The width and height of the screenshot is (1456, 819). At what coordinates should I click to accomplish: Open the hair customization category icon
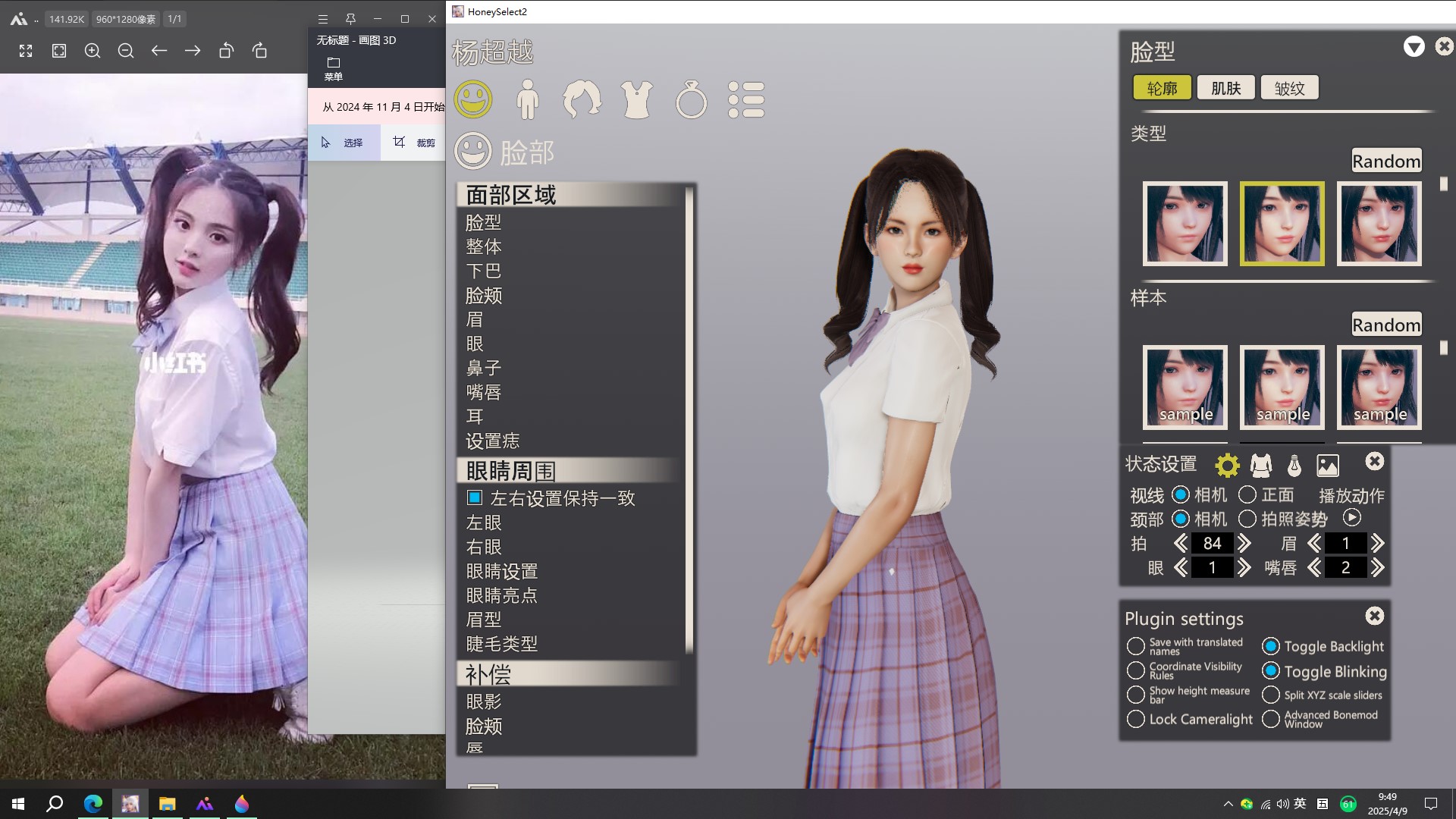click(x=582, y=99)
